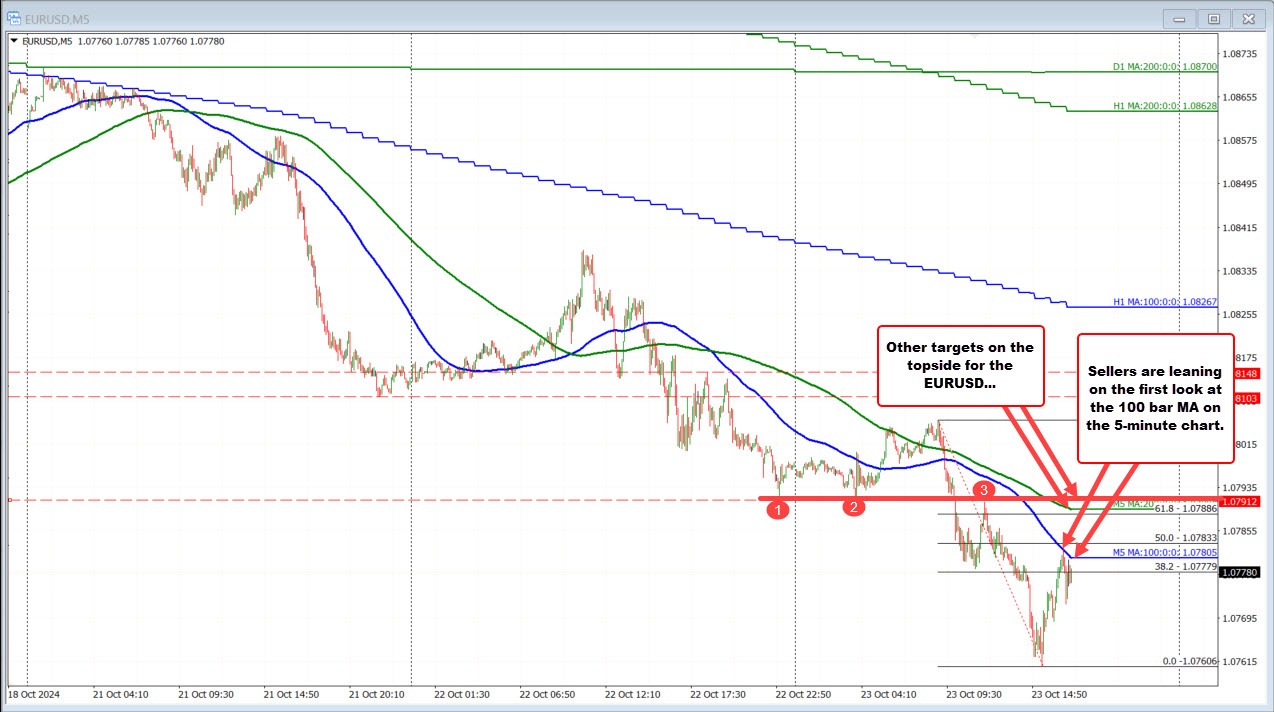The height and width of the screenshot is (712, 1274).
Task: Click the 1.08495 price scale value
Action: pos(1241,184)
